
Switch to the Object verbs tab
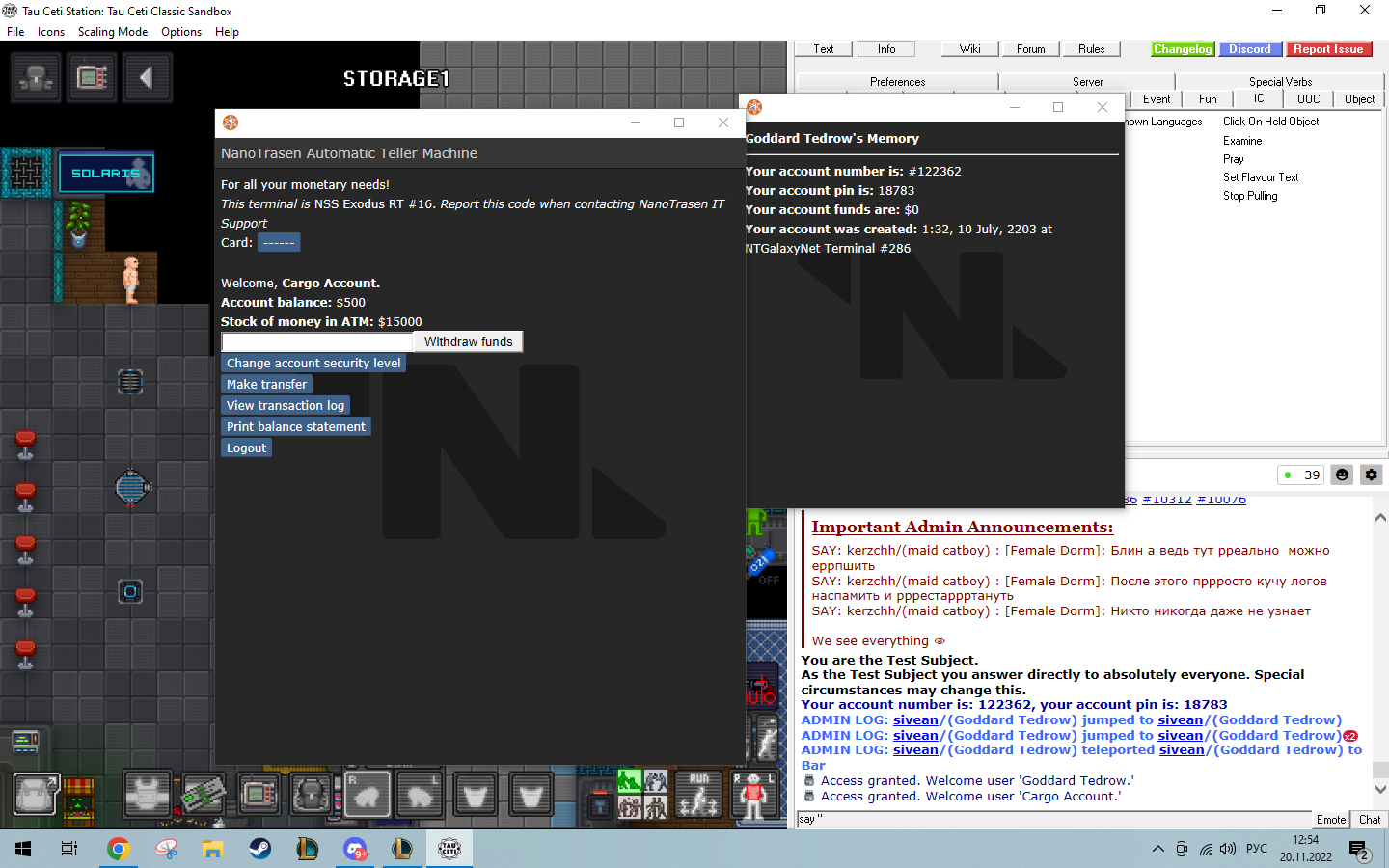click(x=1359, y=98)
